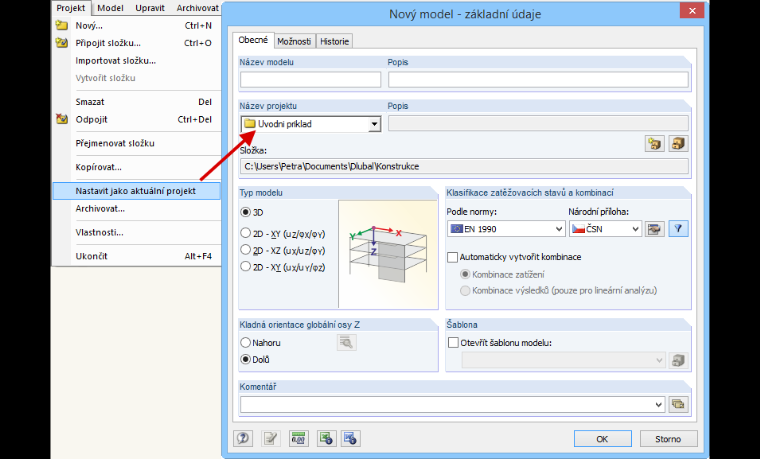This screenshot has height=459, width=760.
Task: Click the load default settings icon
Action: [x=350, y=439]
